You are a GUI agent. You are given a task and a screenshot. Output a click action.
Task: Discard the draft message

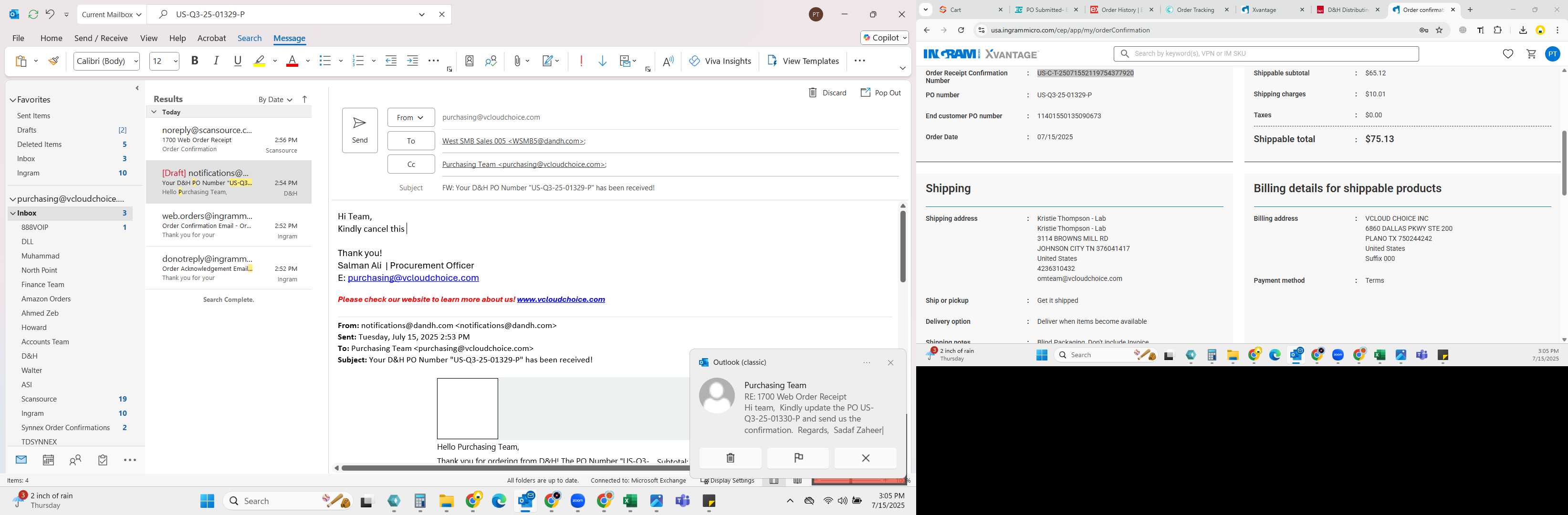[x=827, y=93]
